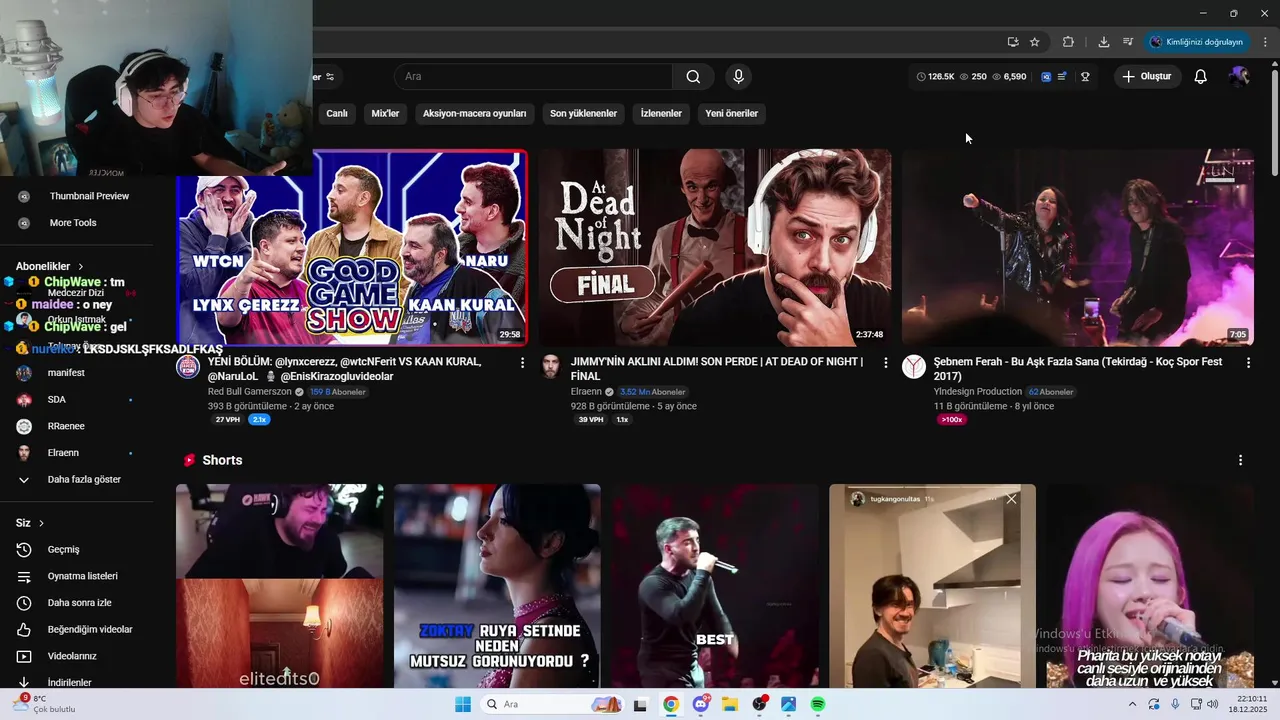Open the Shorts section three-dot menu

pos(1240,460)
